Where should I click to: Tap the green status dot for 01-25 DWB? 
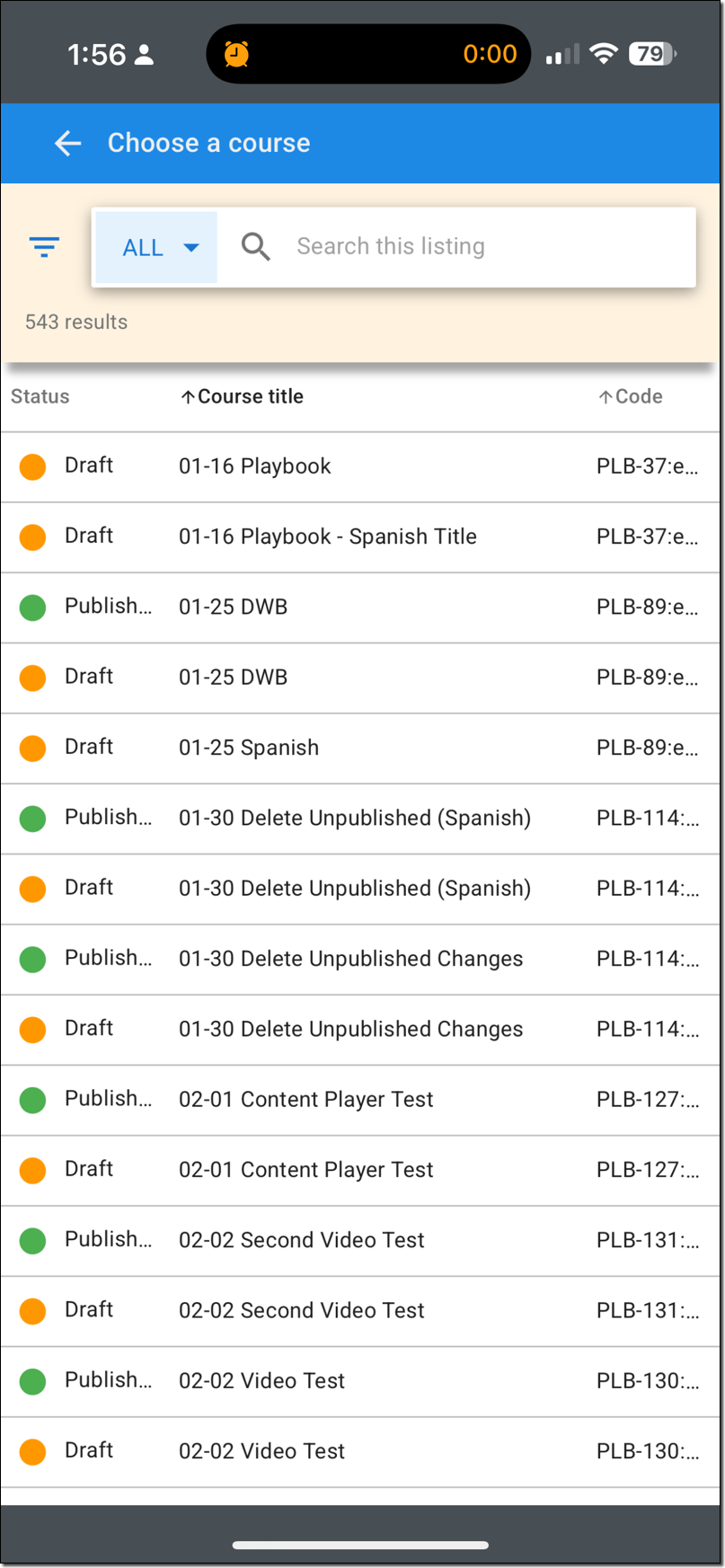[x=33, y=607]
